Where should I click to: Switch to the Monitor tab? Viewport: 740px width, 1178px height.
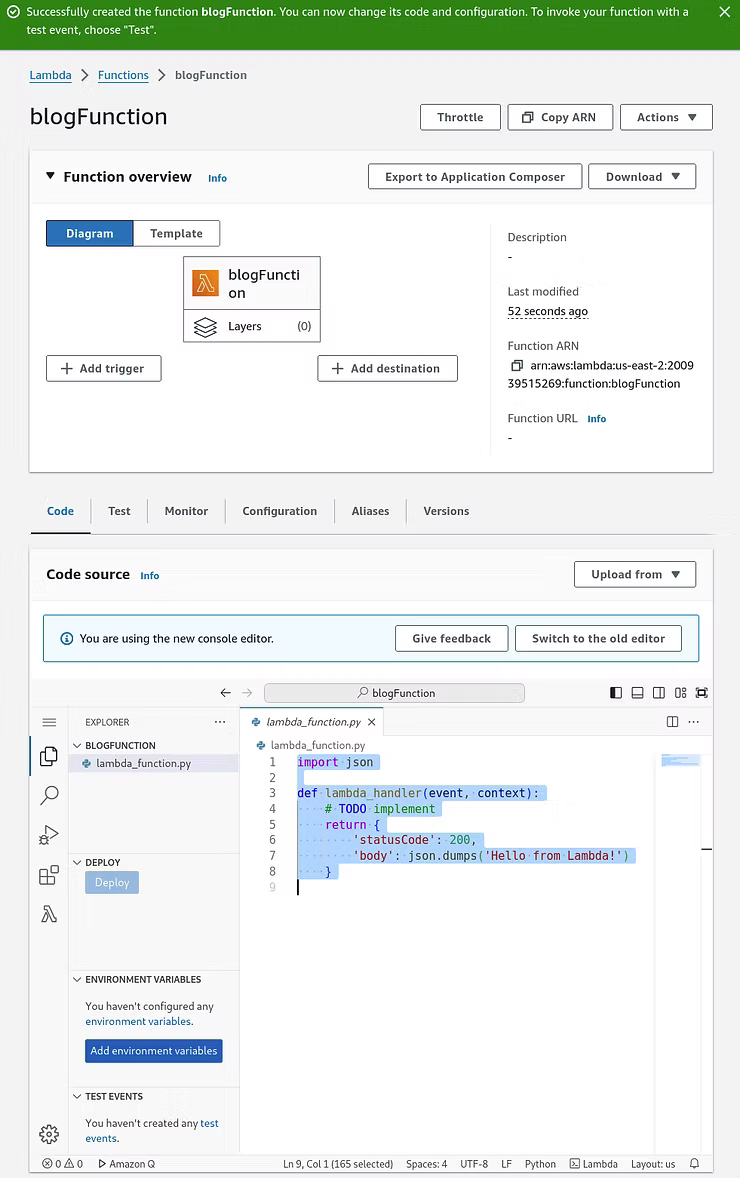186,511
